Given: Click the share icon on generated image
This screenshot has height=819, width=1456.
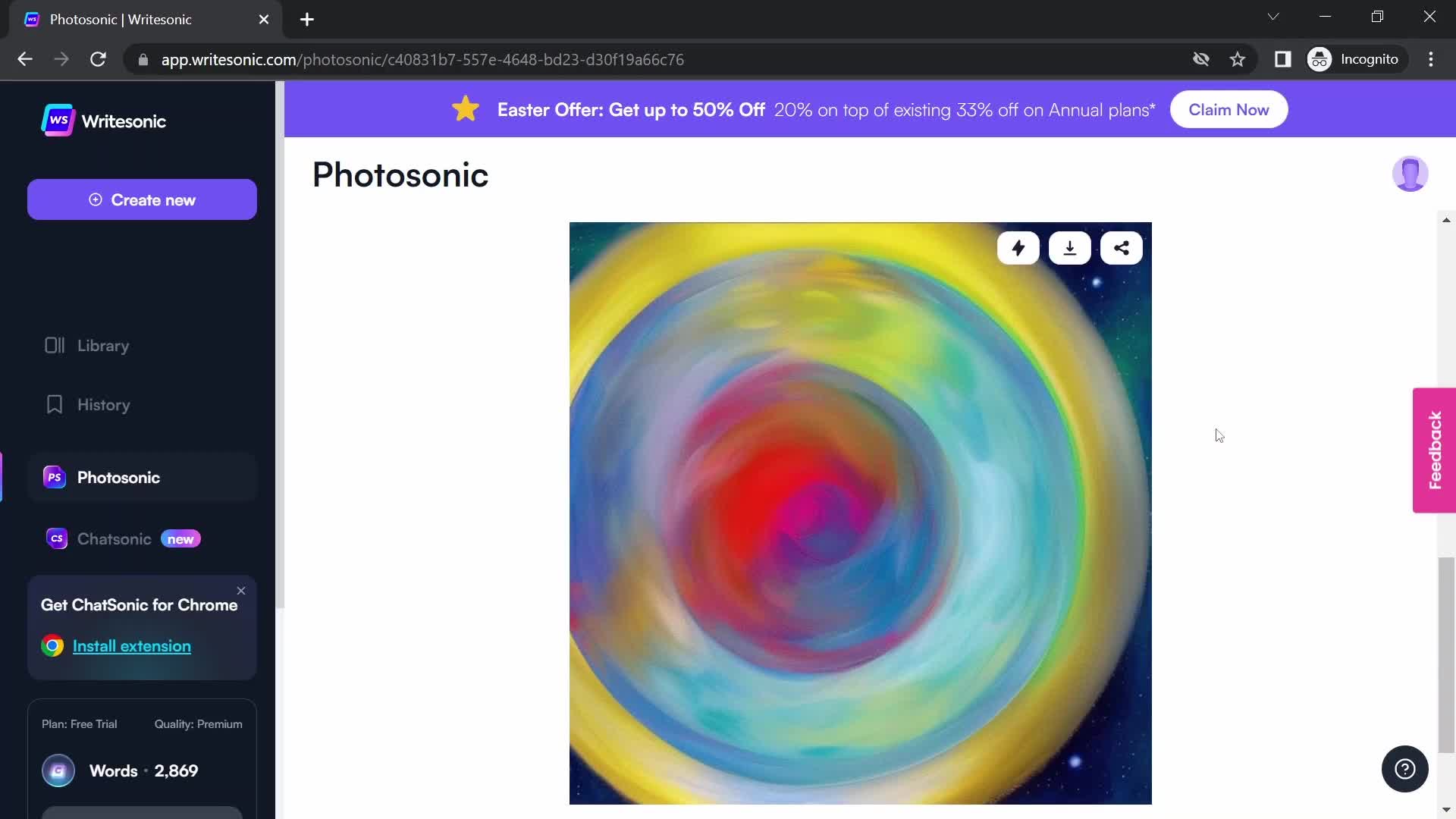Looking at the screenshot, I should pos(1121,247).
